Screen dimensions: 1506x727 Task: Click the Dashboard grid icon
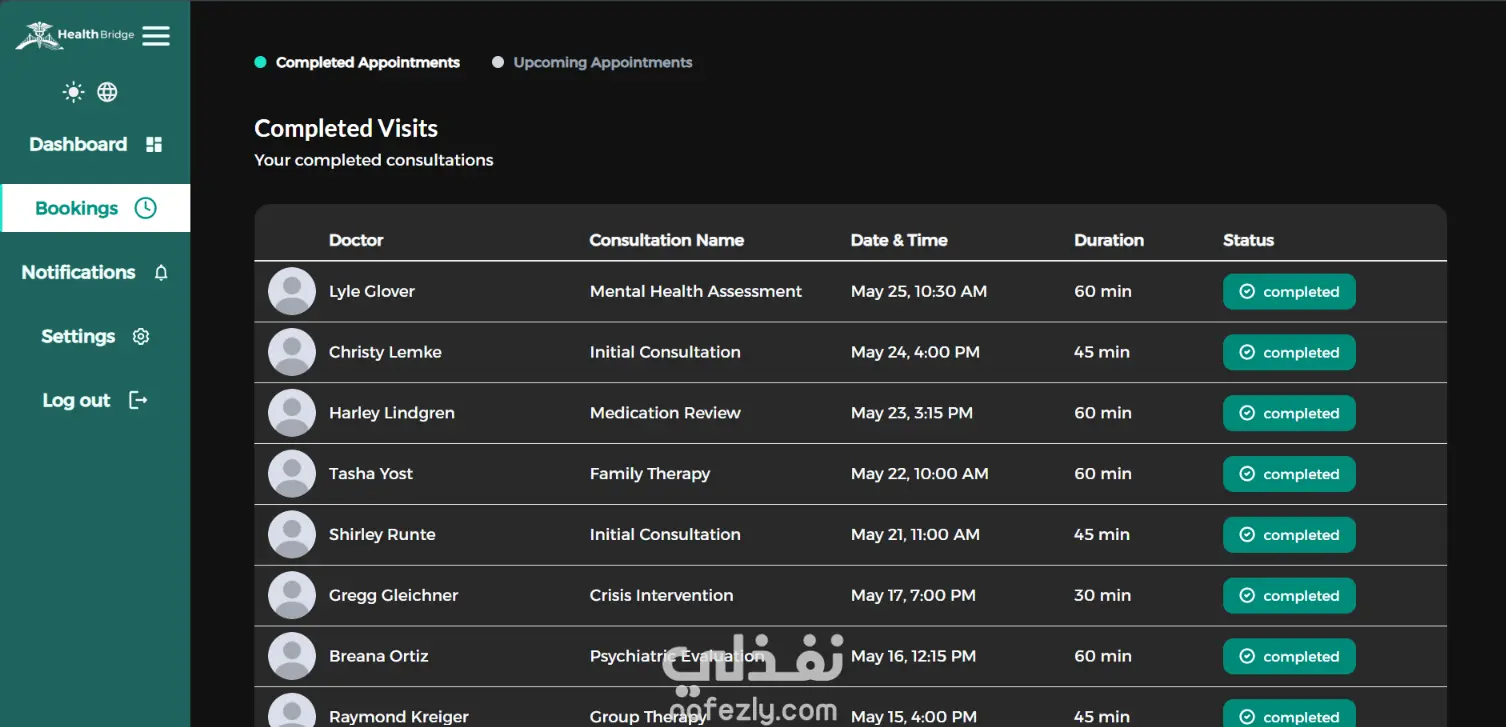coord(154,145)
